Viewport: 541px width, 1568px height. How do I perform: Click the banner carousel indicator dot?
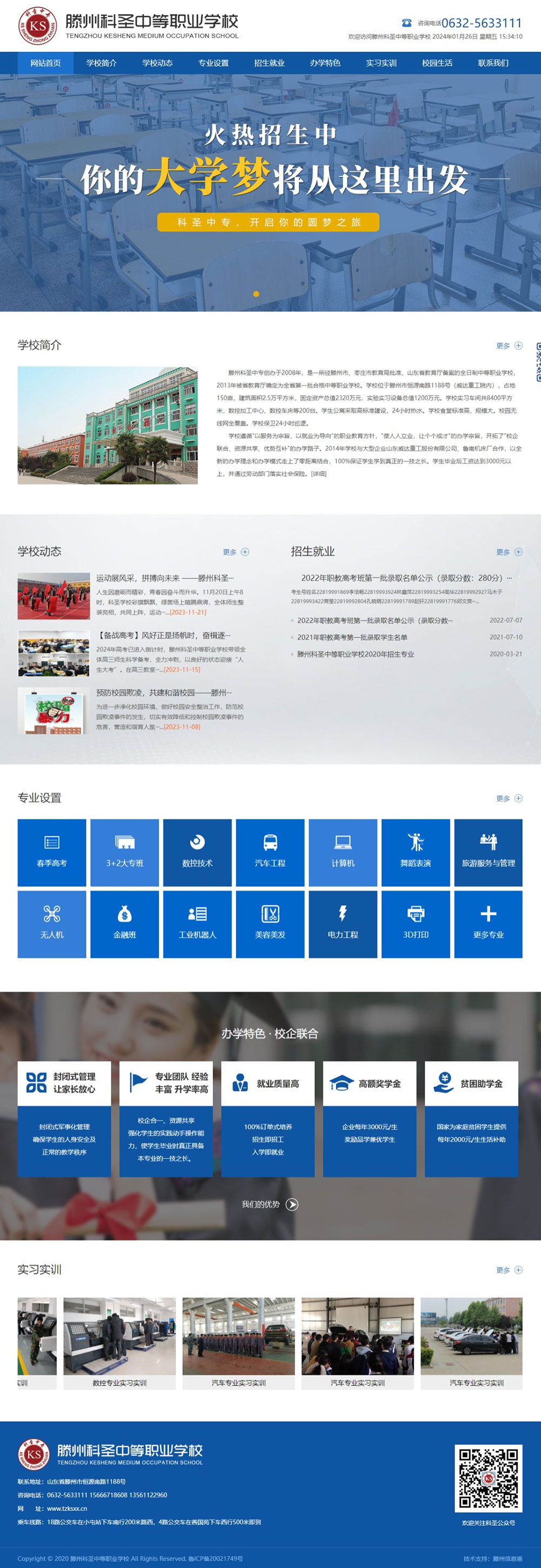click(x=256, y=294)
